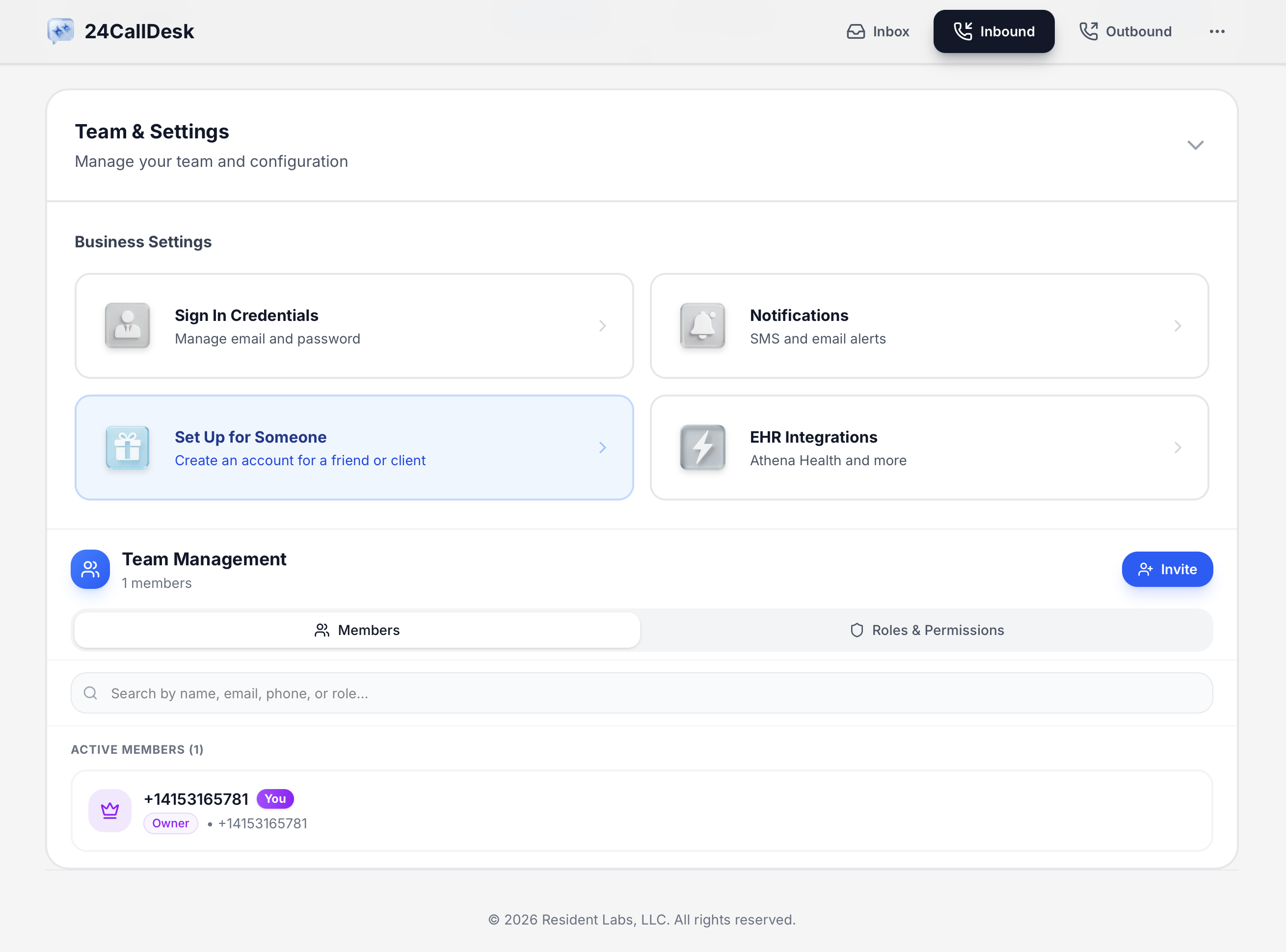Screen dimensions: 1286x952
Task: Click the gift box Set Up icon
Action: (x=128, y=448)
